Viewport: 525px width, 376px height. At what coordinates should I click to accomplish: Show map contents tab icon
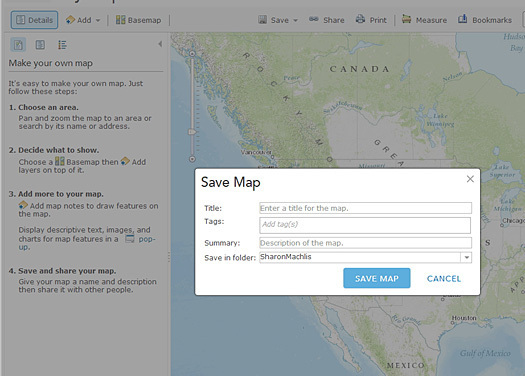coord(40,45)
